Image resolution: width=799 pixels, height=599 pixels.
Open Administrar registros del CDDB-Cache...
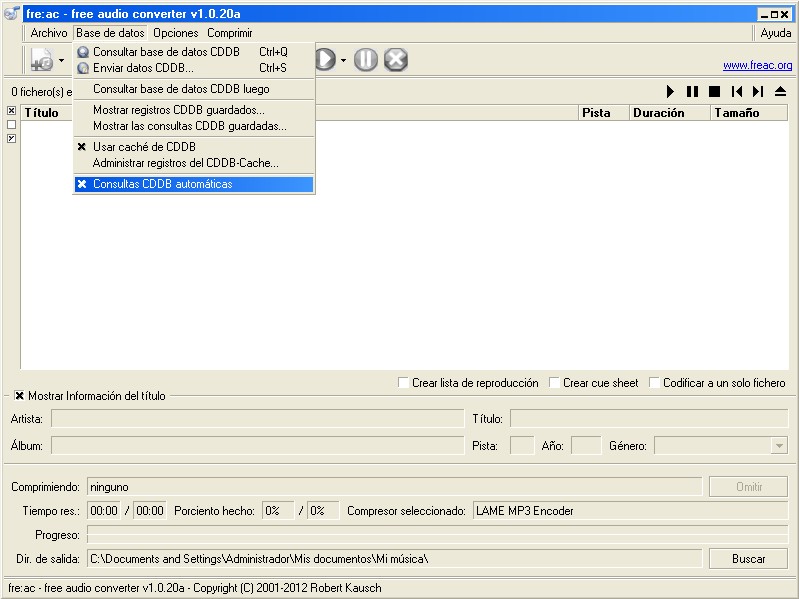194,163
